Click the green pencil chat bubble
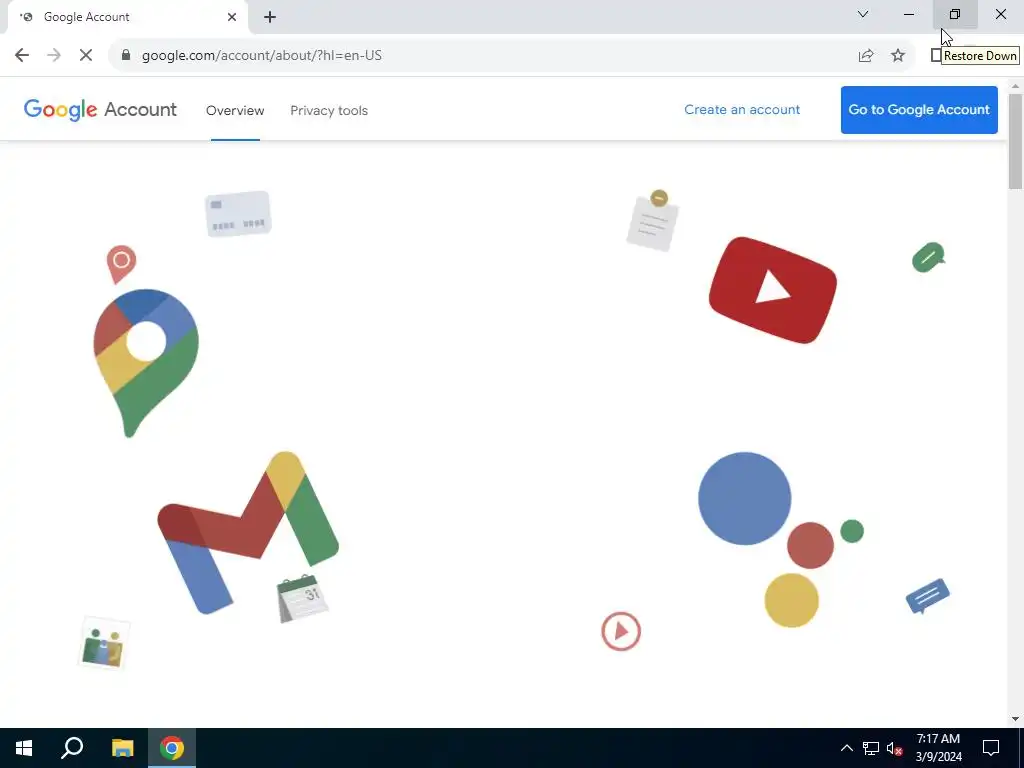This screenshot has width=1024, height=768. click(x=929, y=257)
